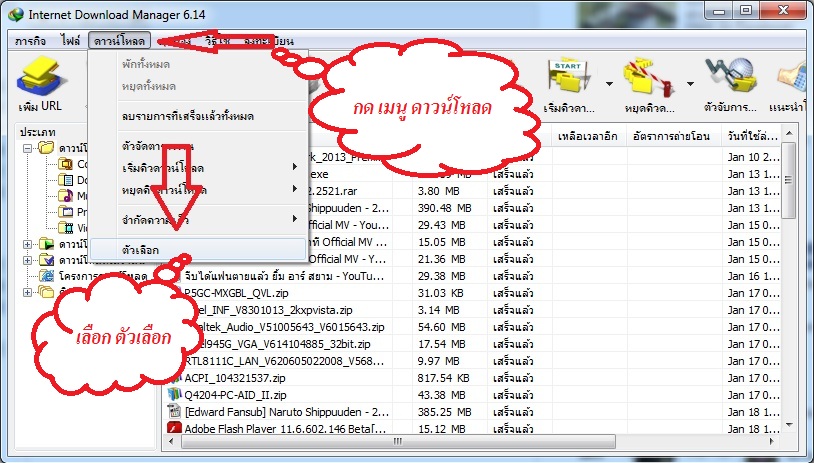Choose ตัวเลือก from the menu

(x=198, y=250)
